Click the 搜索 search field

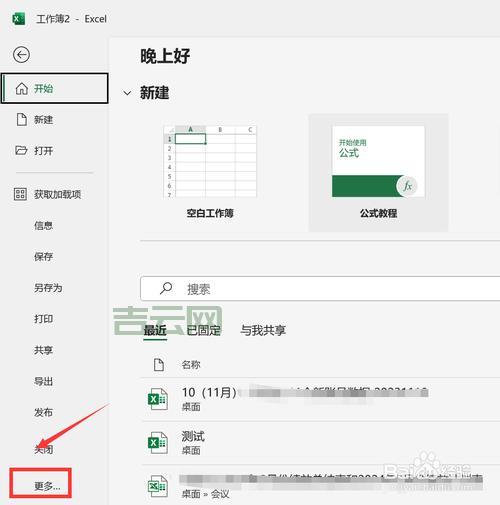pos(320,289)
